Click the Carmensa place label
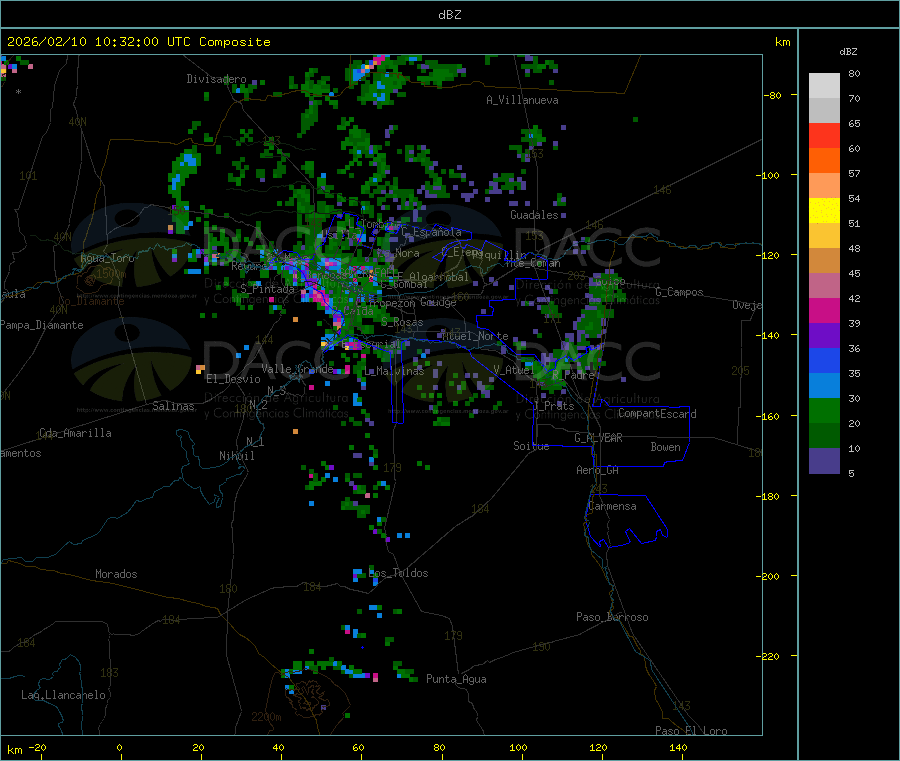The image size is (900, 761). 612,506
